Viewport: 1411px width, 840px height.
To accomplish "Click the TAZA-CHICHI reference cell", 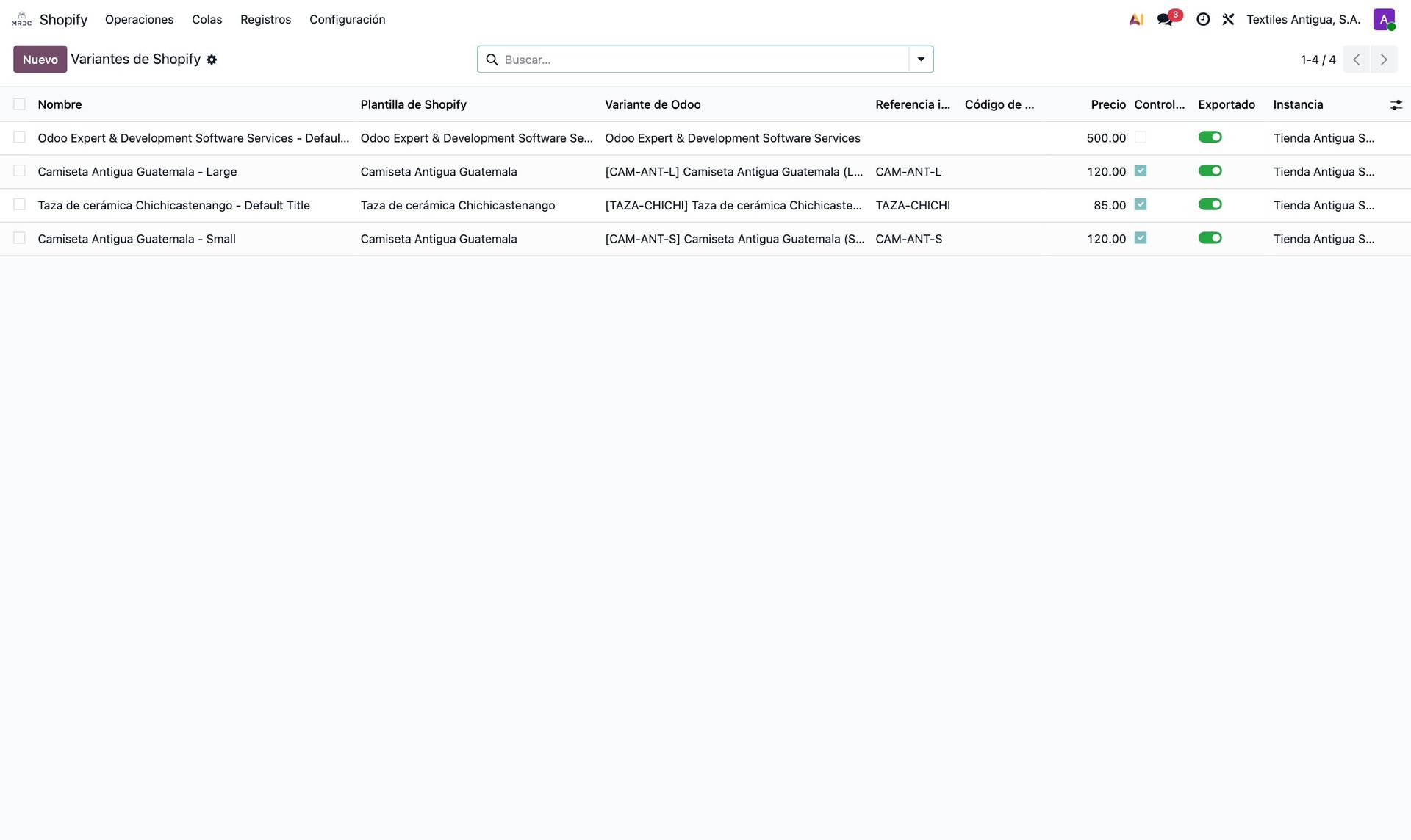I will click(913, 205).
